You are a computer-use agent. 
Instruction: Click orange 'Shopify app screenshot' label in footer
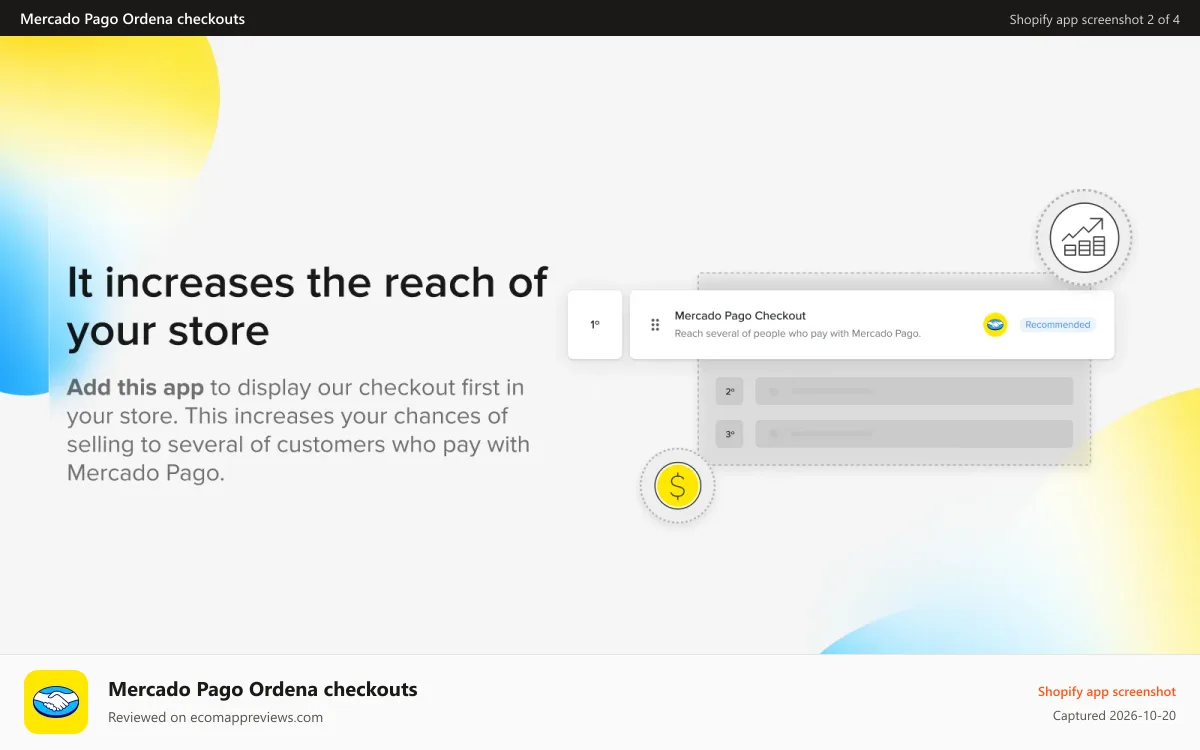(1106, 691)
